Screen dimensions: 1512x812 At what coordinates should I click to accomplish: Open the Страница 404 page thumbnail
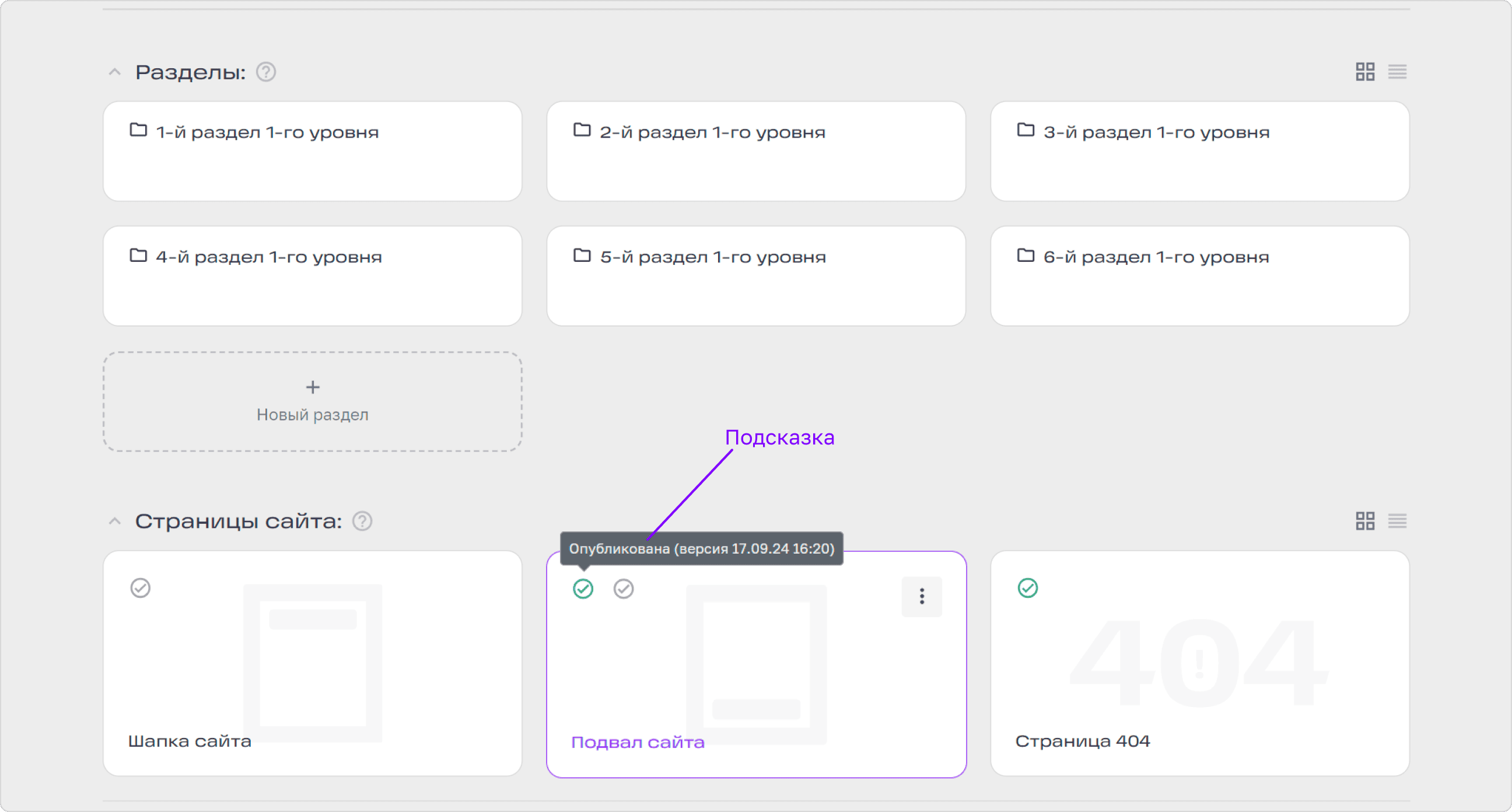[x=1200, y=663]
